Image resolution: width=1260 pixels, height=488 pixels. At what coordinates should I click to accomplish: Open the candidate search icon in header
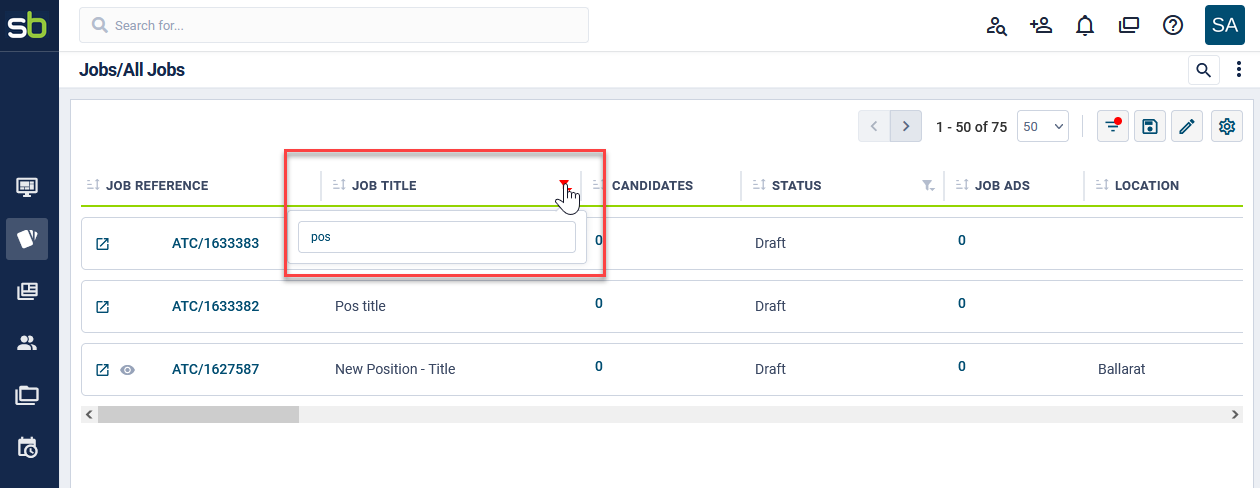(996, 26)
